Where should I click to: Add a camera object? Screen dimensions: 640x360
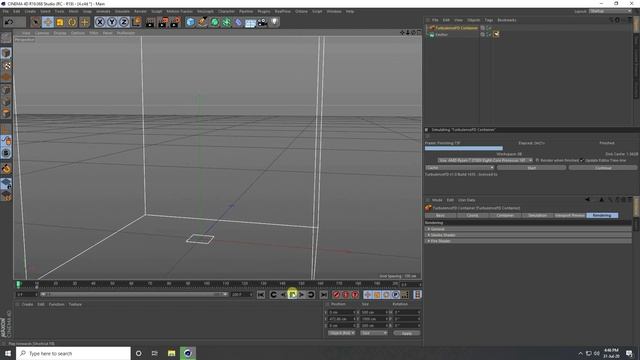coord(262,22)
